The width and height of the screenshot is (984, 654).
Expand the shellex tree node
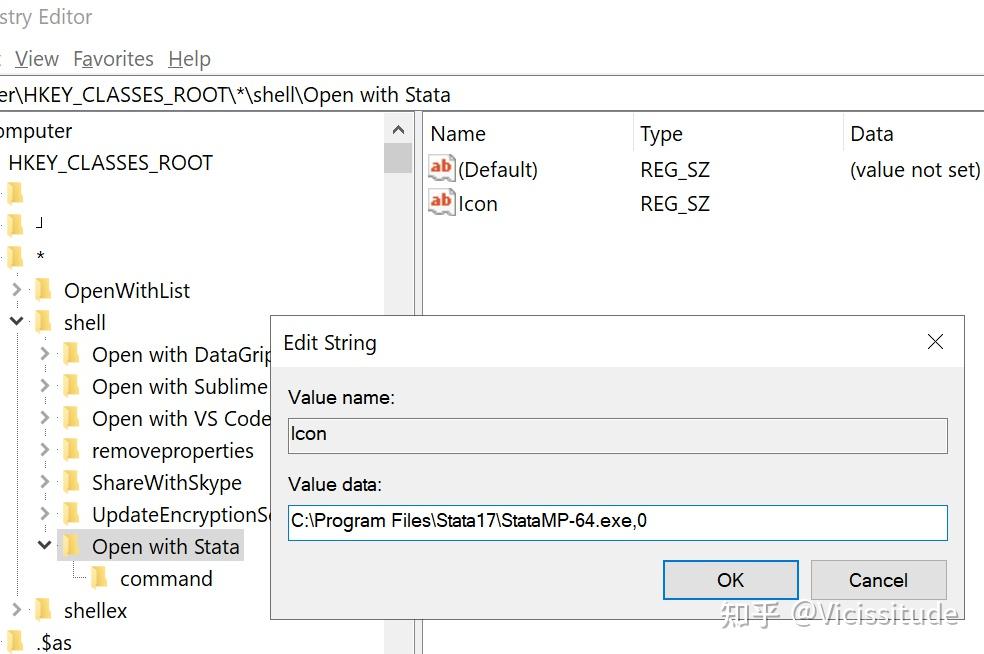[x=16, y=610]
